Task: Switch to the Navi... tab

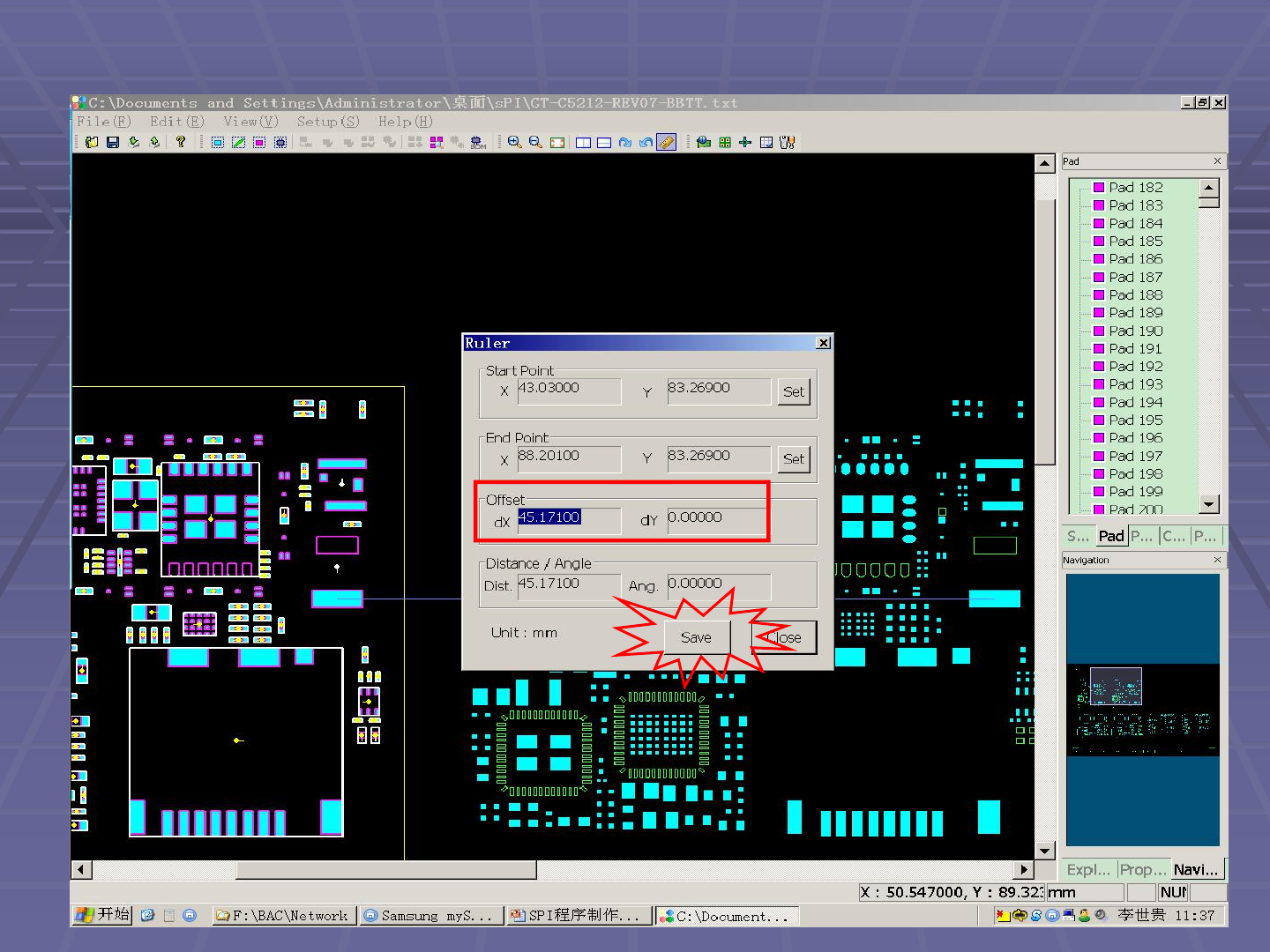Action: (1196, 869)
